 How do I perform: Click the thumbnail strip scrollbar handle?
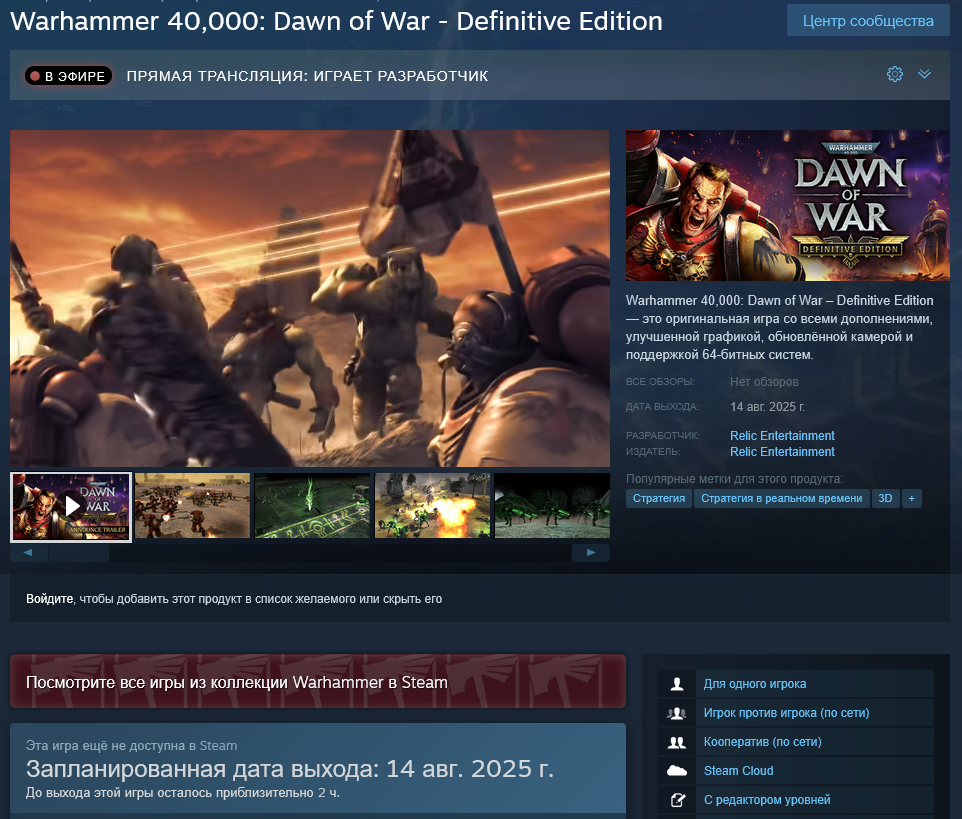tap(79, 553)
